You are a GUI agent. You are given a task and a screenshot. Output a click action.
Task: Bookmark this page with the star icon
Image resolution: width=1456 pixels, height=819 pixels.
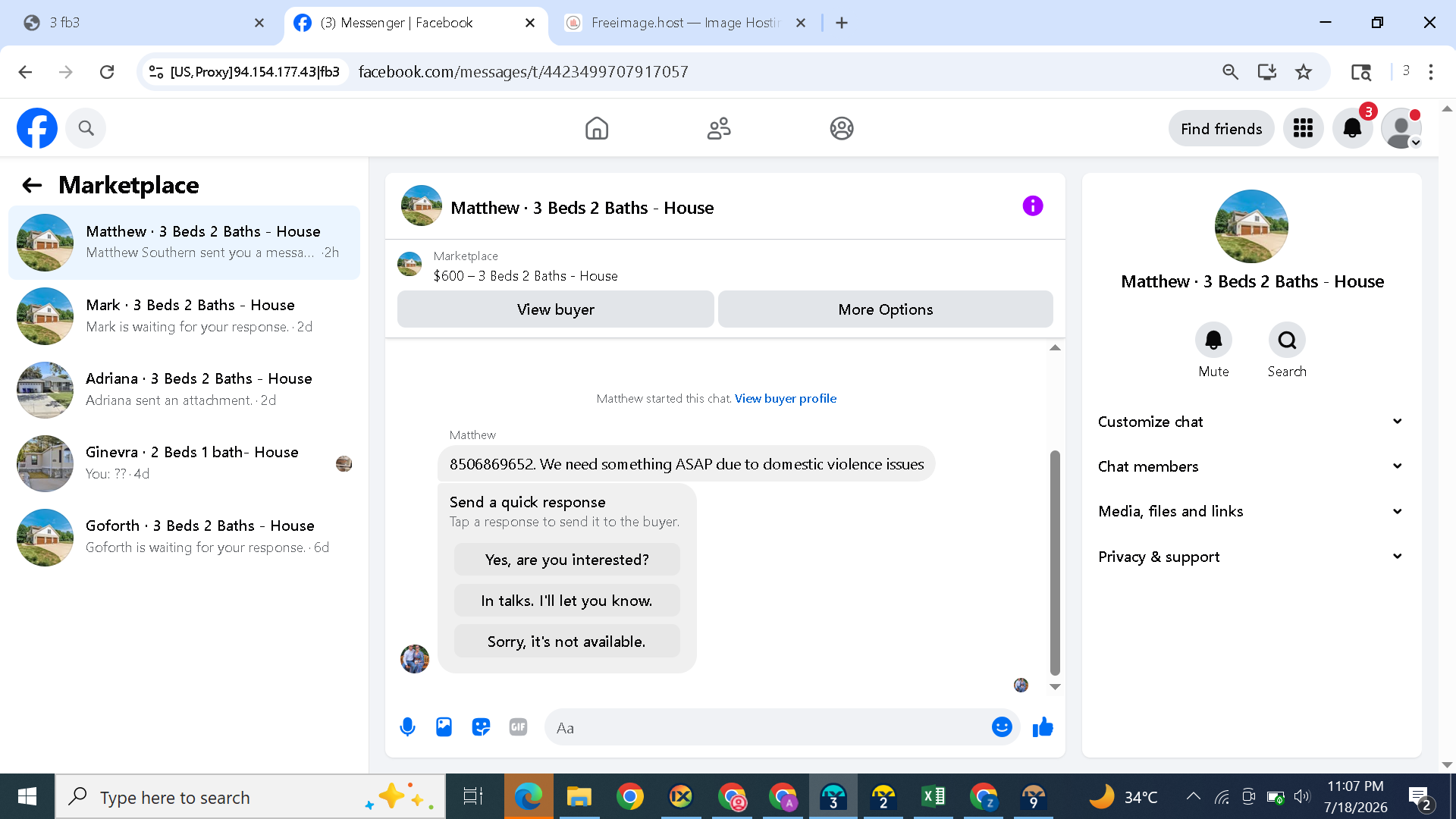1304,72
